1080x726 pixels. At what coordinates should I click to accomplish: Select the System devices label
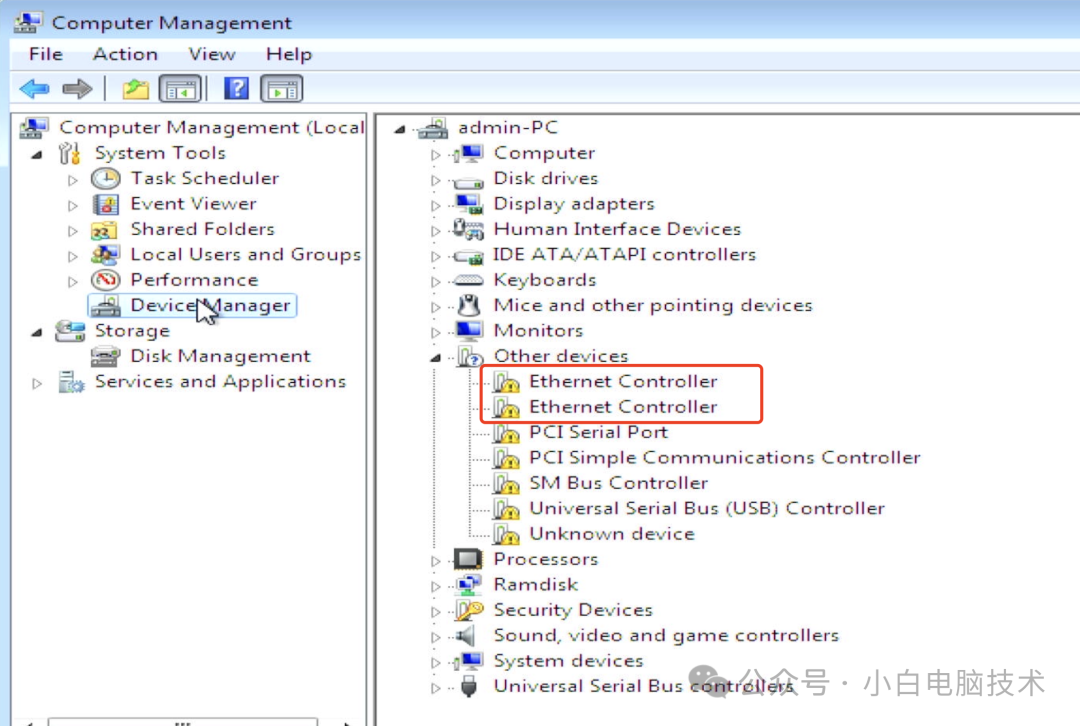click(568, 661)
